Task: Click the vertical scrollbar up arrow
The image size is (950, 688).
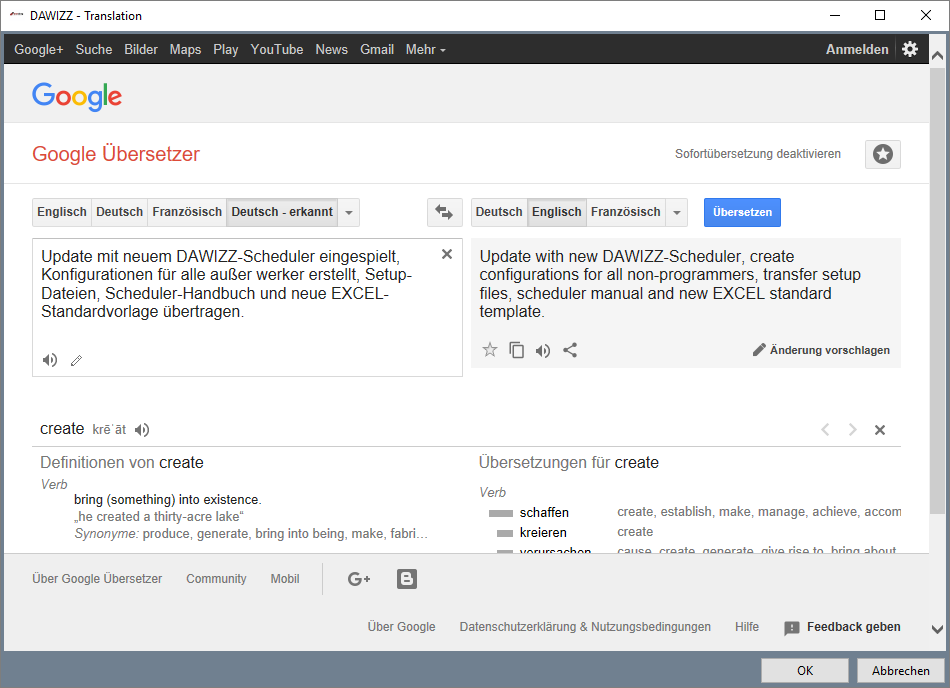Action: [937, 56]
